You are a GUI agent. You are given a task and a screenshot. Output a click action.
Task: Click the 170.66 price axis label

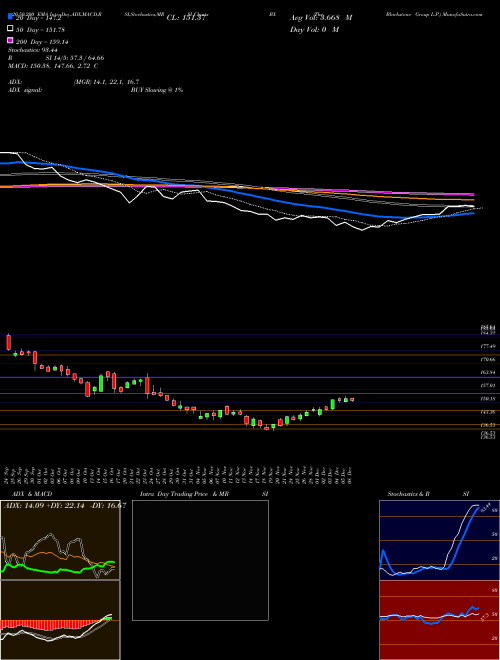coord(489,360)
